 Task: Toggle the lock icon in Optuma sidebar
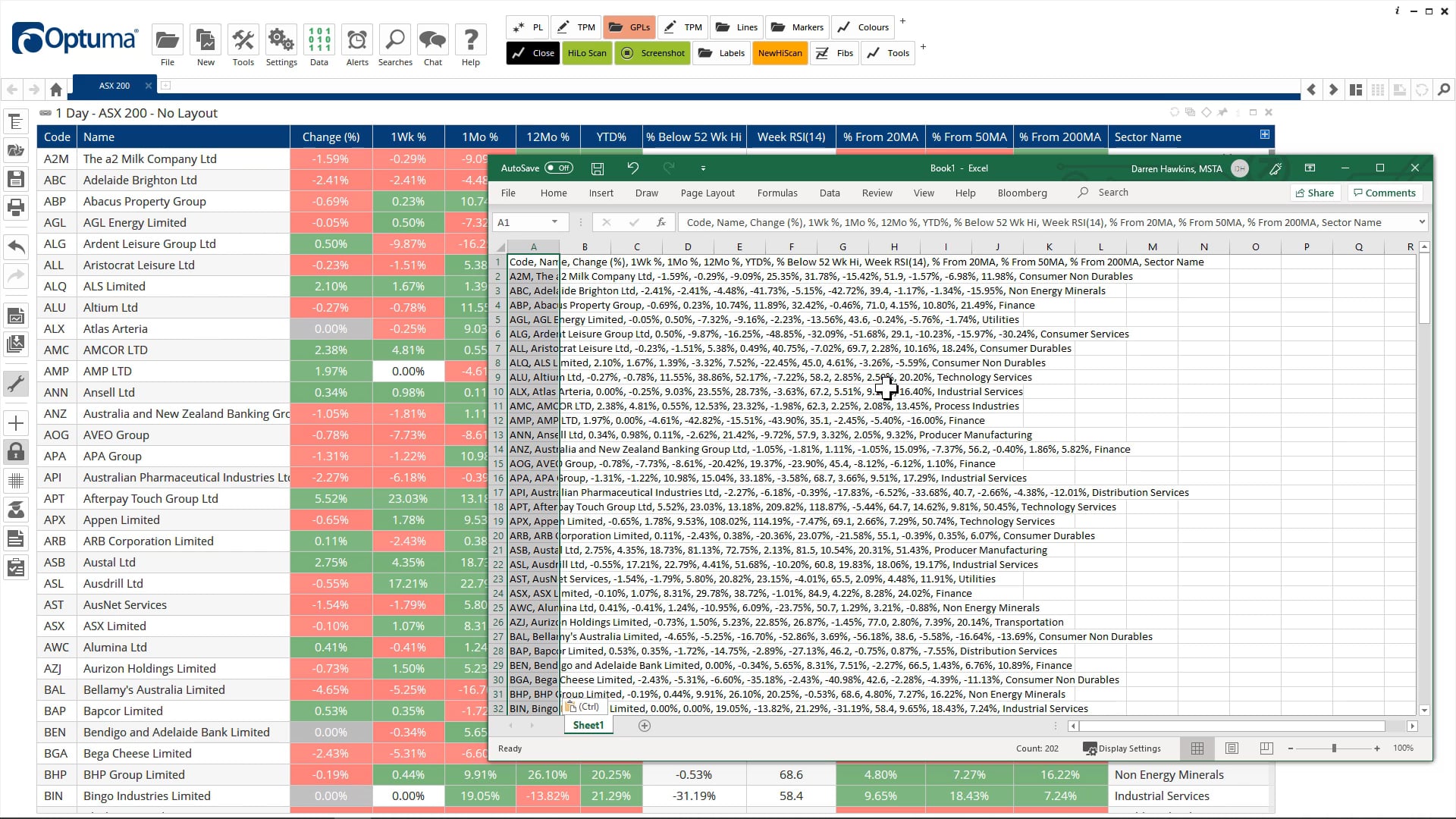16,452
